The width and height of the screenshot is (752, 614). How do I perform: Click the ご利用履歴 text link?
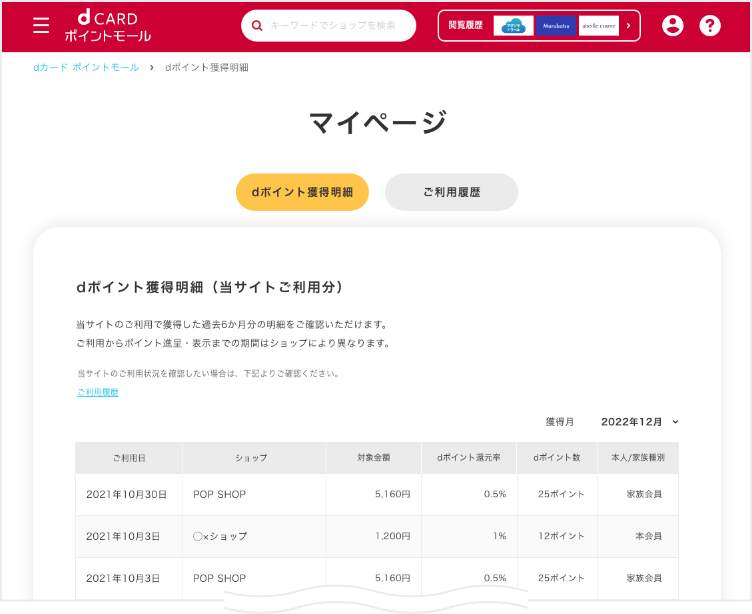[98, 392]
